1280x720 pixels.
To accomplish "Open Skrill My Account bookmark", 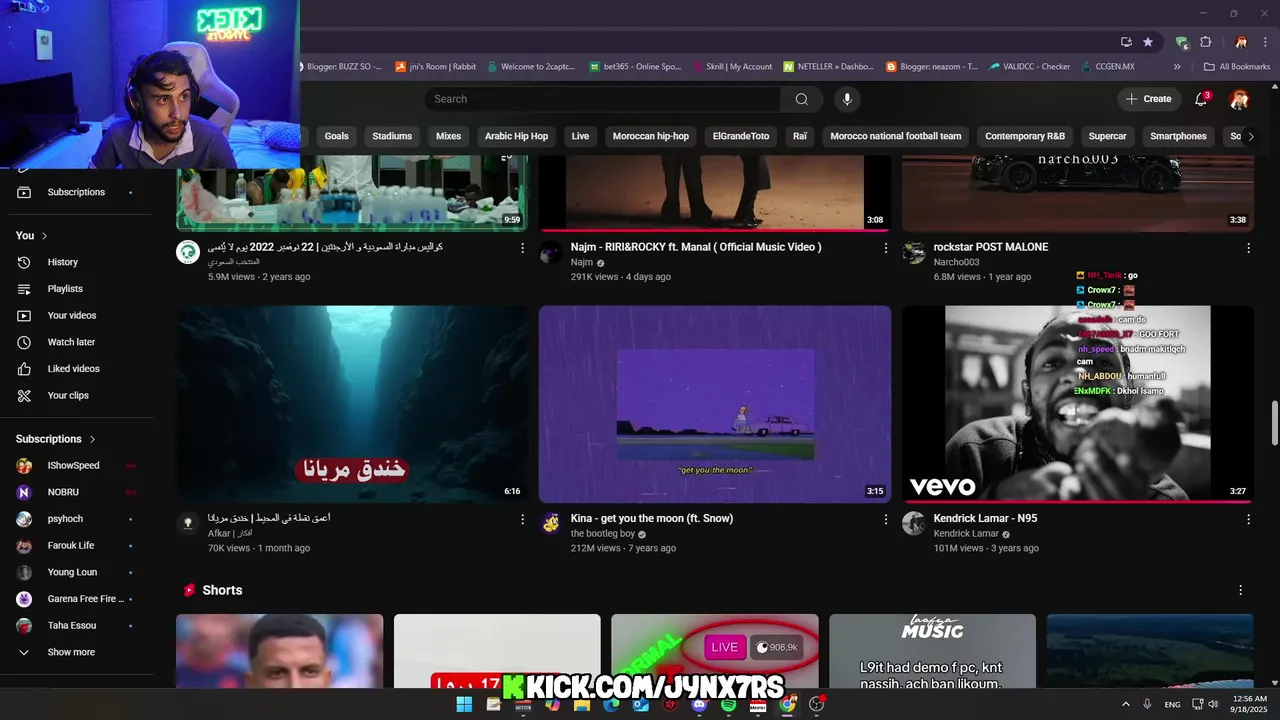I will [731, 67].
